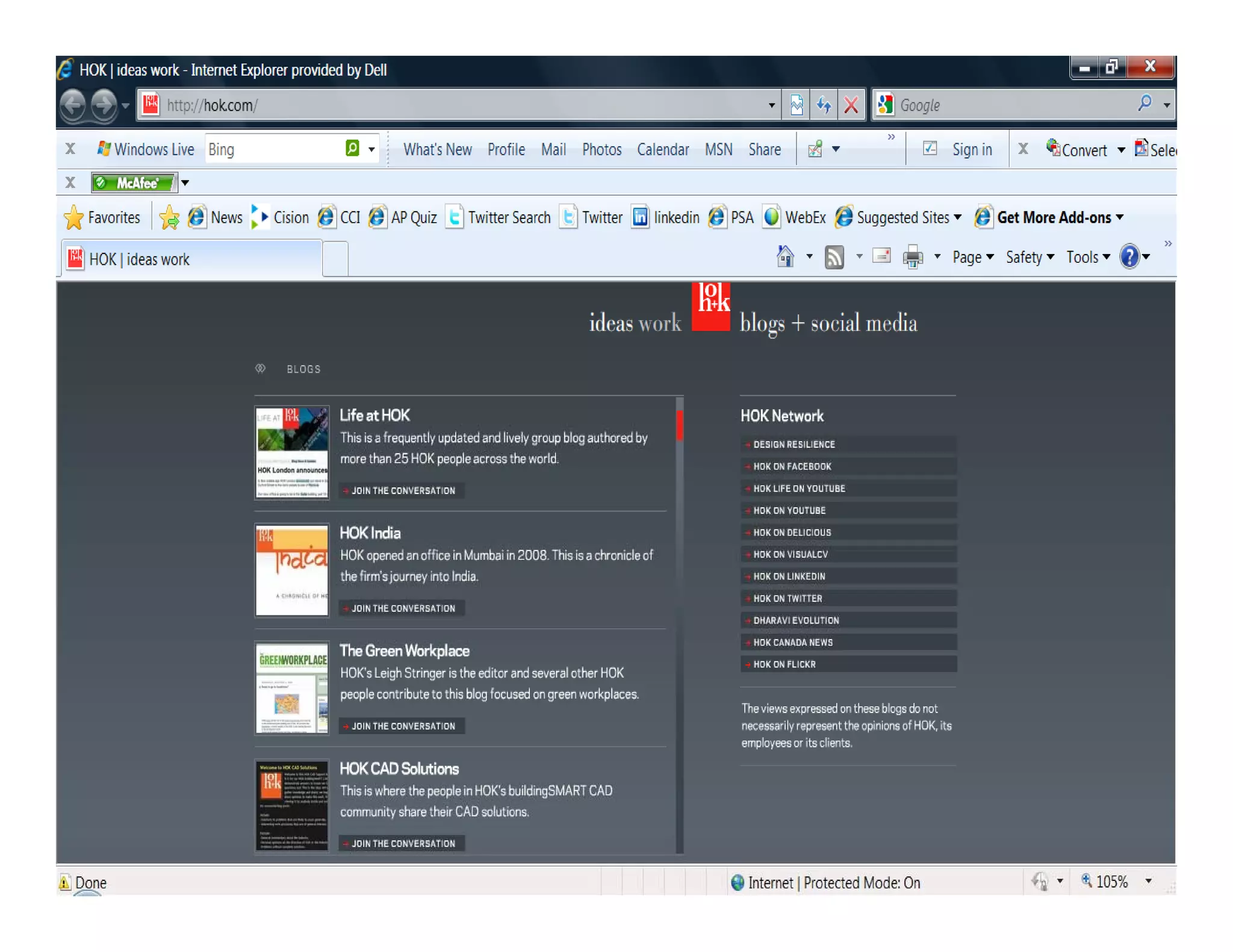Click the McAfee SiteAdvisor button

click(135, 183)
